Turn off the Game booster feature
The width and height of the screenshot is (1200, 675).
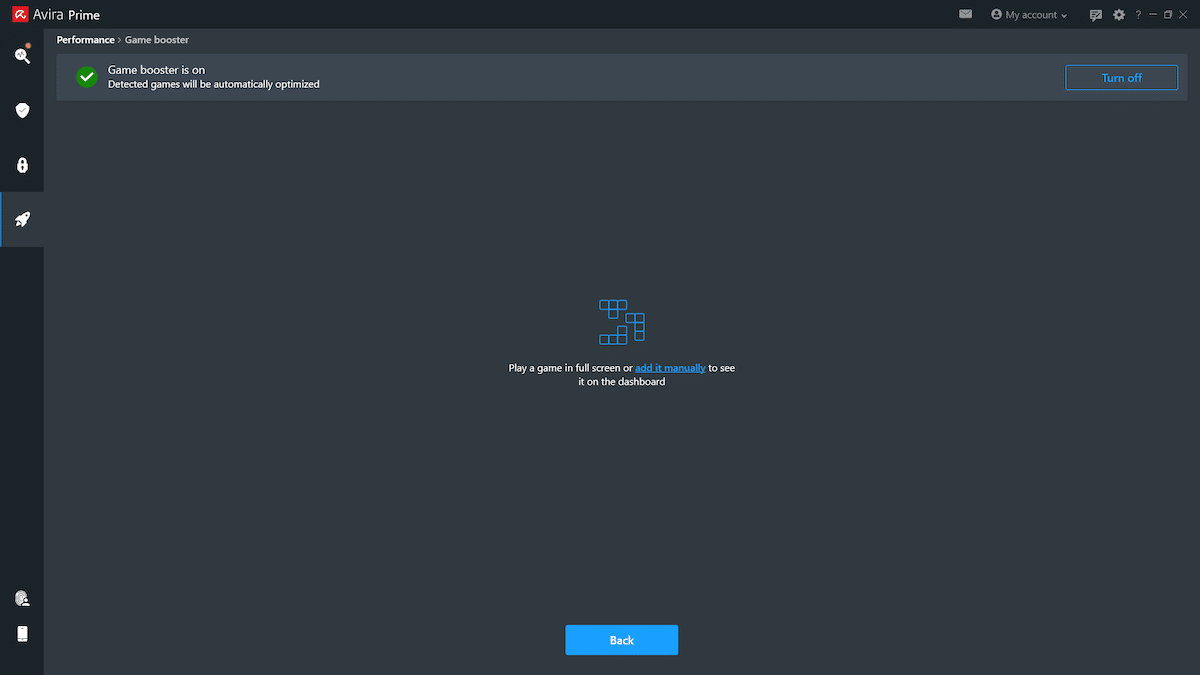click(x=1121, y=77)
